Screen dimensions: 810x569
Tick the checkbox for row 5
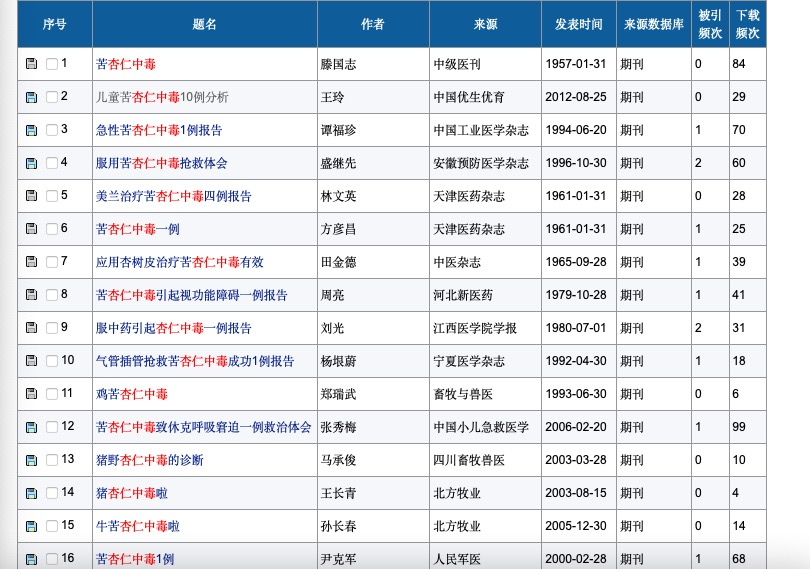(x=52, y=195)
